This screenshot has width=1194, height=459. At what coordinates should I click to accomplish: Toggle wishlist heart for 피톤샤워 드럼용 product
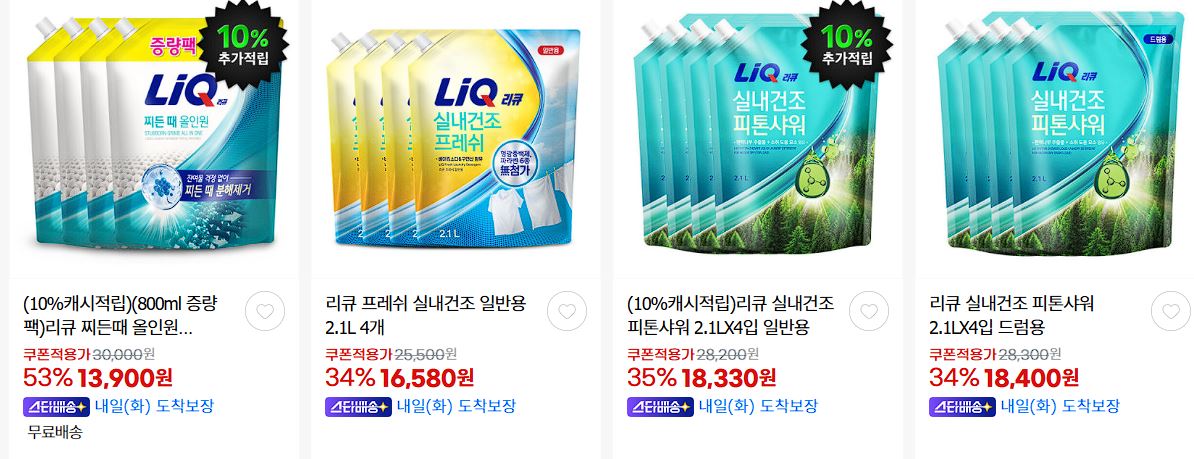click(x=1171, y=311)
